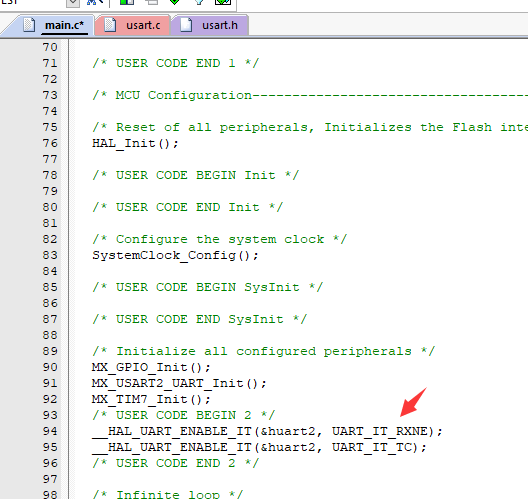Image resolution: width=528 pixels, height=499 pixels.
Task: Click the Configure the system clock comment
Action: (219, 239)
